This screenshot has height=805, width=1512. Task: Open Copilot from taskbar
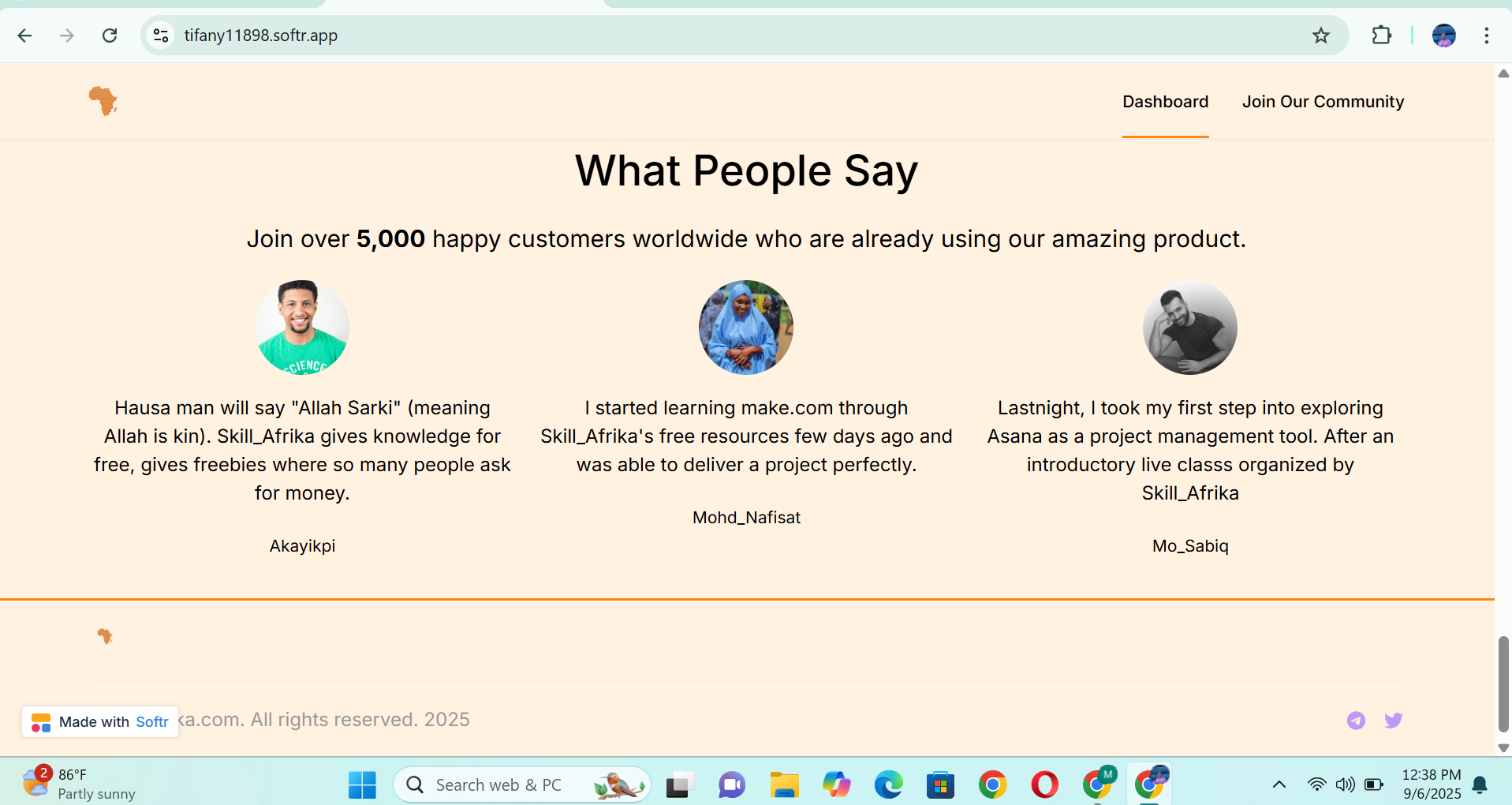point(836,784)
